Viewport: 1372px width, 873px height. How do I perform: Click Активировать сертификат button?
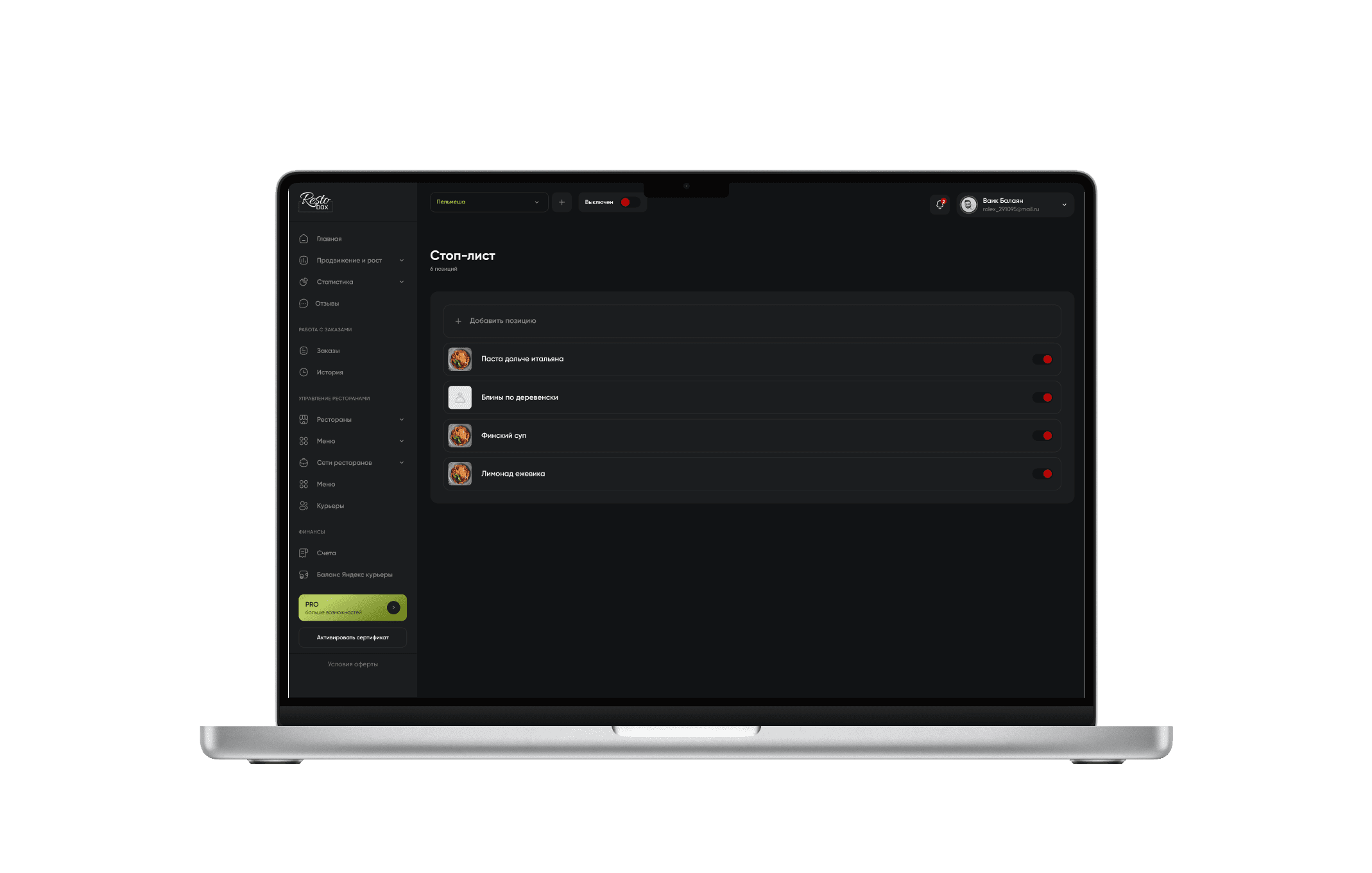(352, 637)
